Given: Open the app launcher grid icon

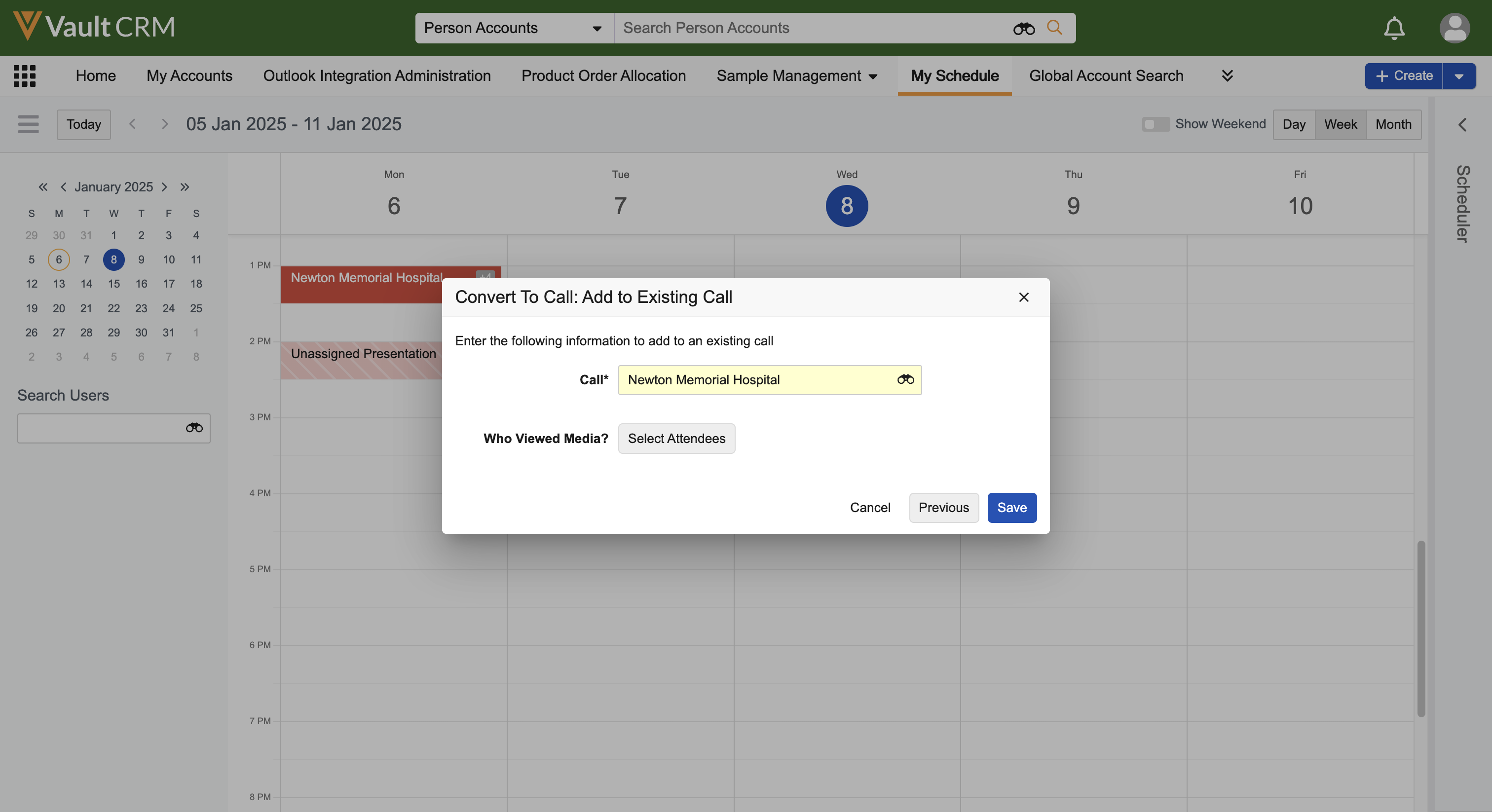Looking at the screenshot, I should (x=24, y=76).
